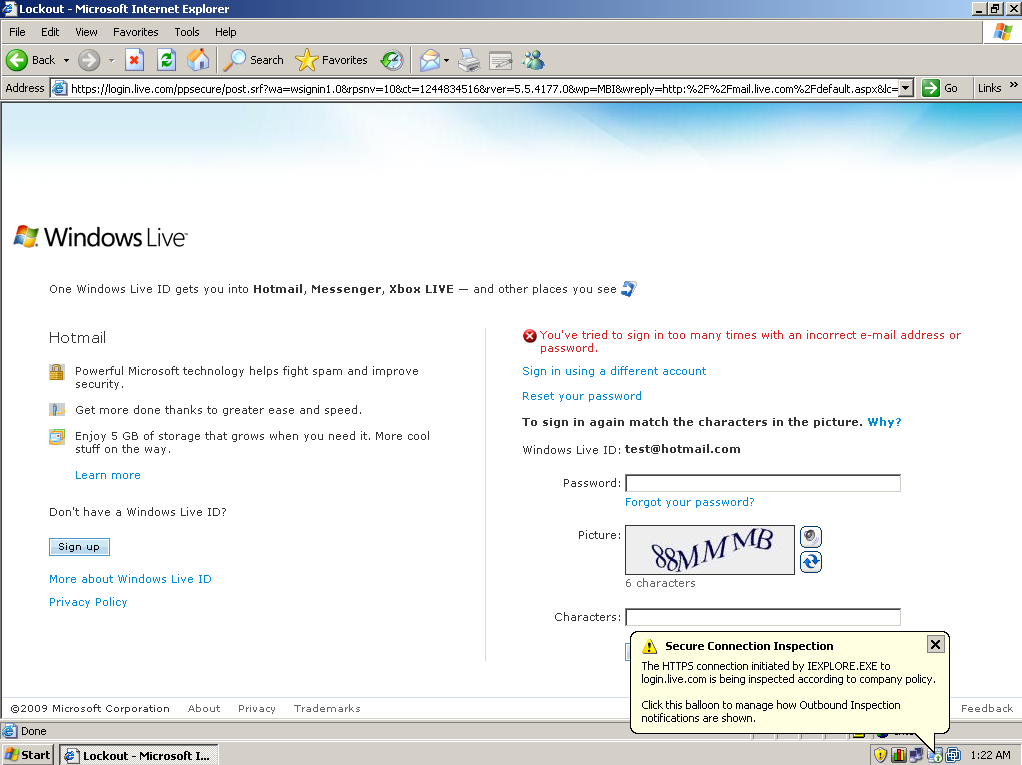Click the Go button next to the address bar
Screen dimensions: 1022x765
[940, 89]
